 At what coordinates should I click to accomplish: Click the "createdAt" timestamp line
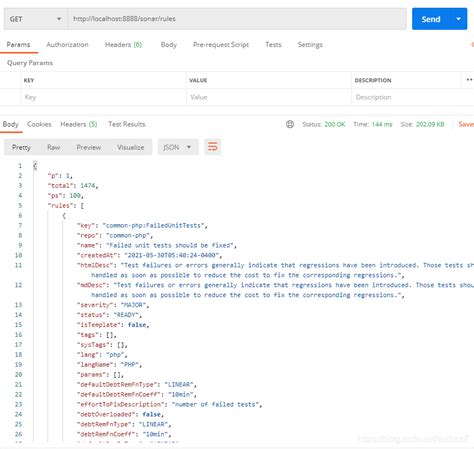150,255
